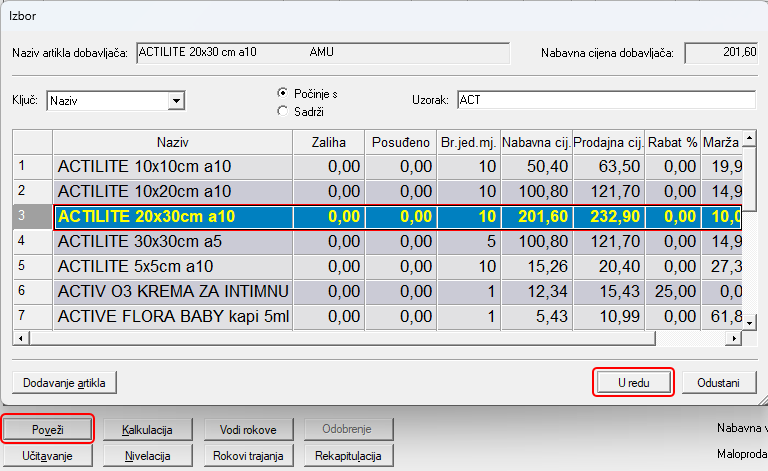Click the Nivelacija button
This screenshot has height=471, width=768.
click(147, 456)
